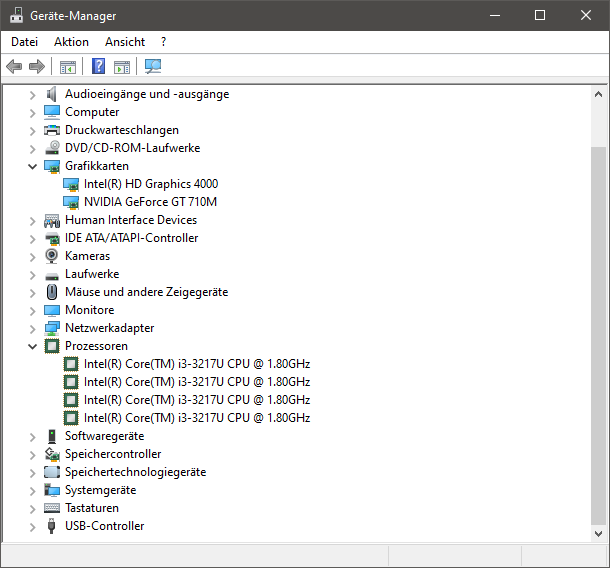This screenshot has width=610, height=568.
Task: Click the icon of Intel(R) HD Graphics 4000
Action: (x=71, y=184)
